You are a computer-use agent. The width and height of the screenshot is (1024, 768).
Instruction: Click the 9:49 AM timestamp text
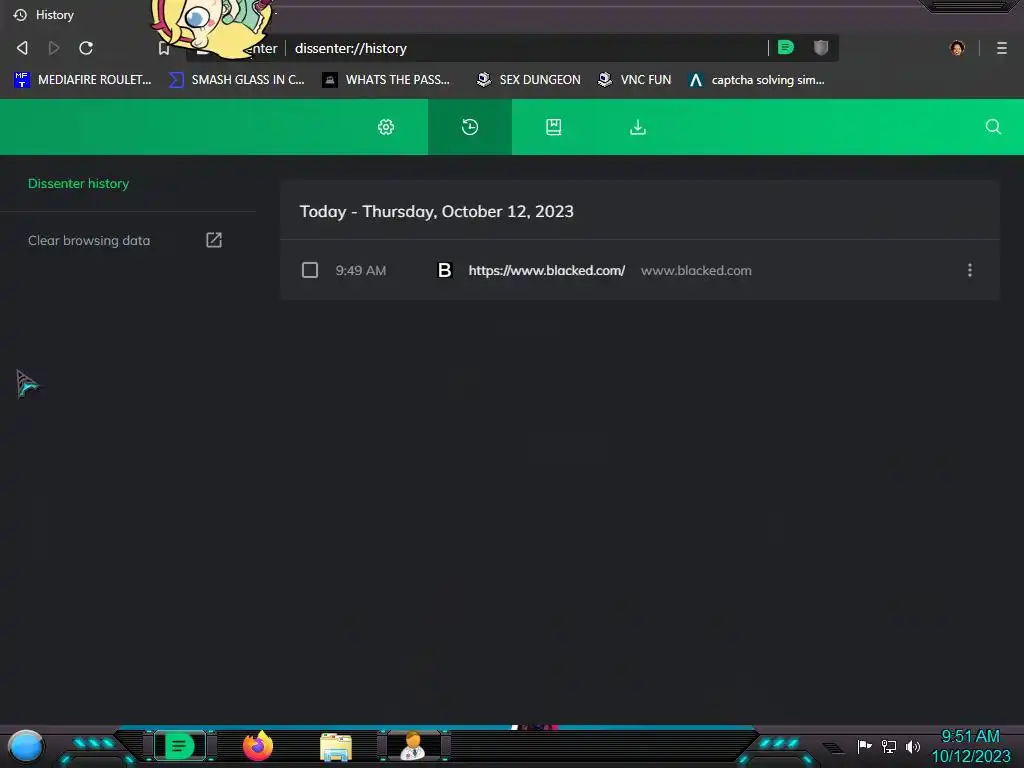(x=360, y=270)
